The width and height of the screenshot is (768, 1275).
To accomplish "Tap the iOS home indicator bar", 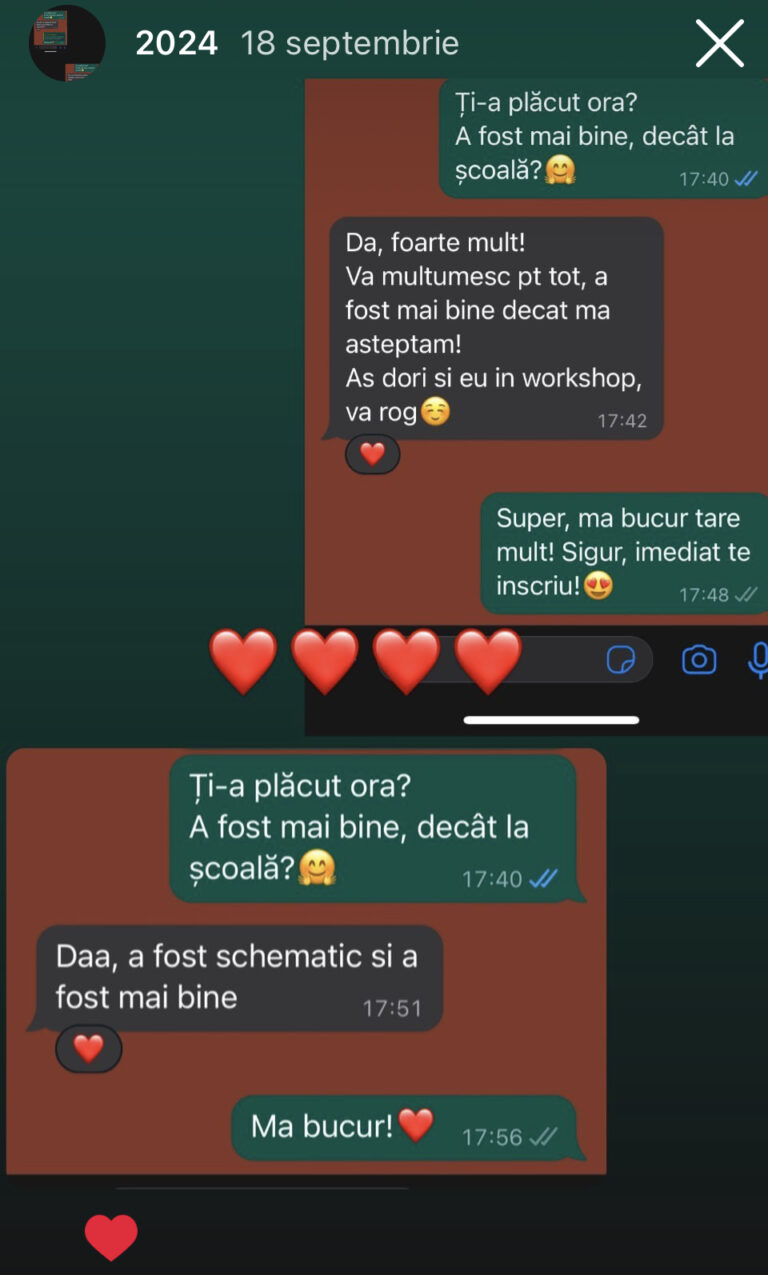I will (551, 720).
